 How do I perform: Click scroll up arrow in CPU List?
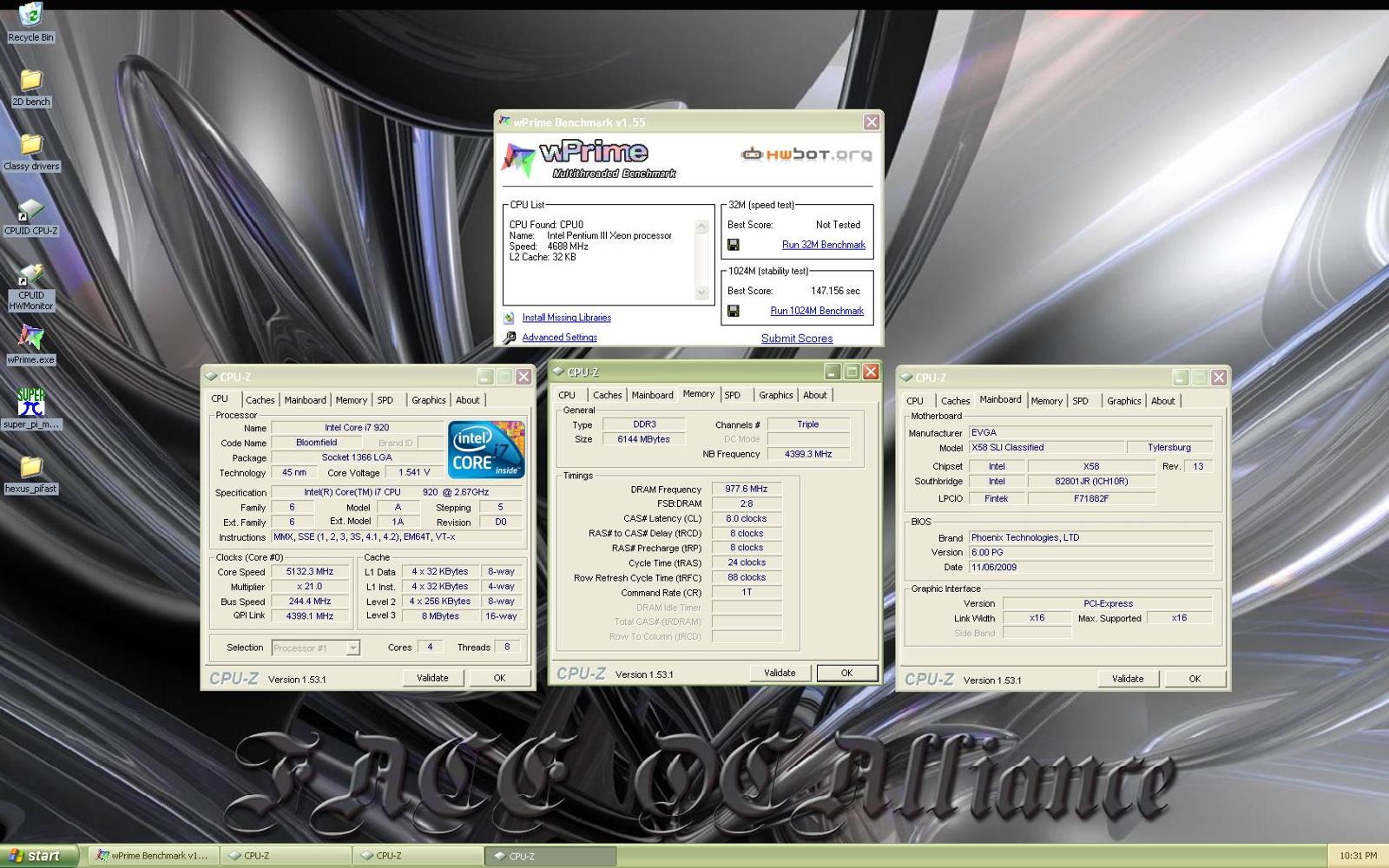point(701,227)
